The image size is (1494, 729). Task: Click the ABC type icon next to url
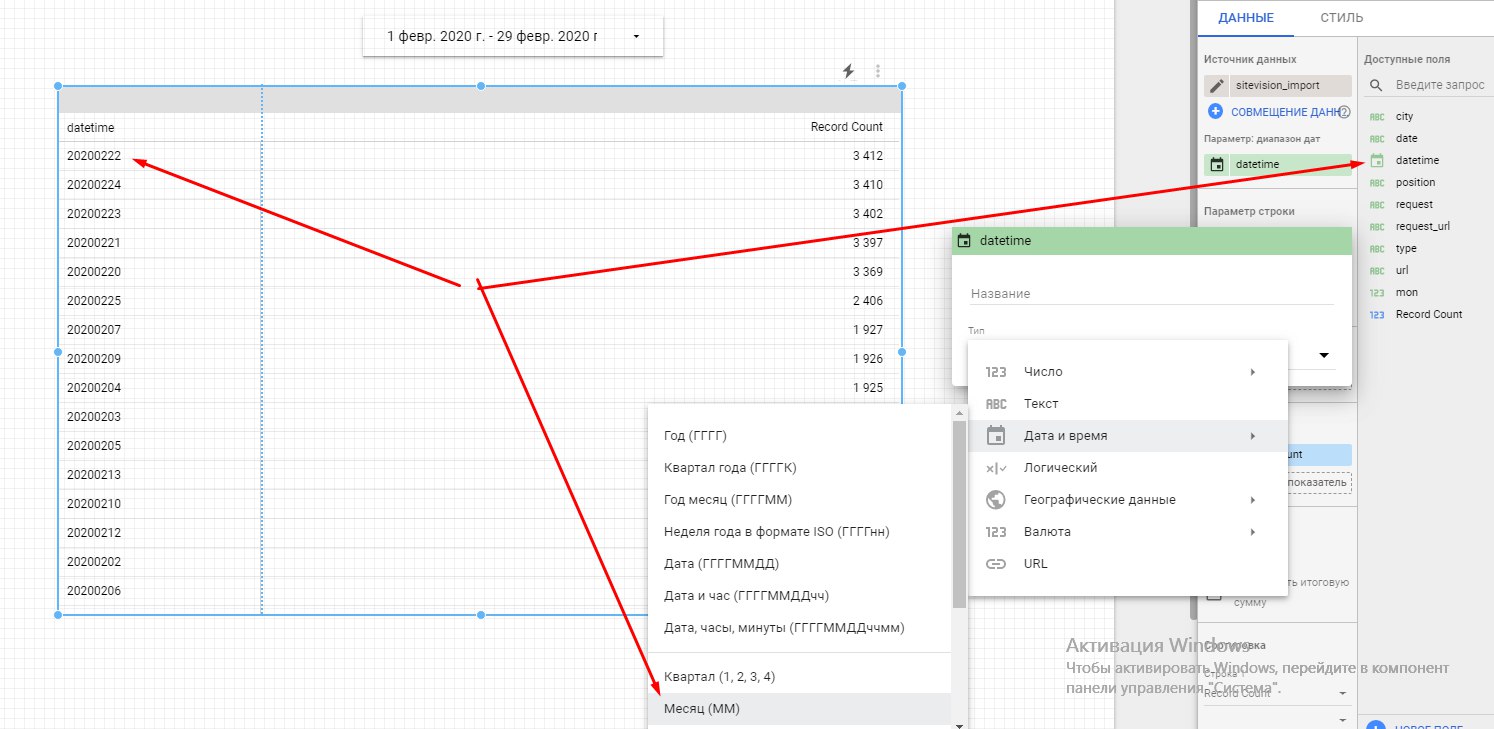click(x=1377, y=271)
